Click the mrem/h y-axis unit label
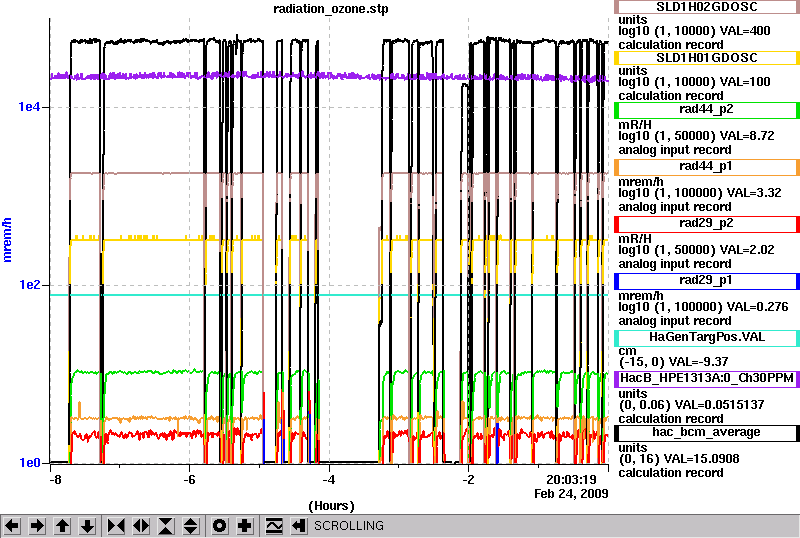This screenshot has height=538, width=800. click(7, 240)
